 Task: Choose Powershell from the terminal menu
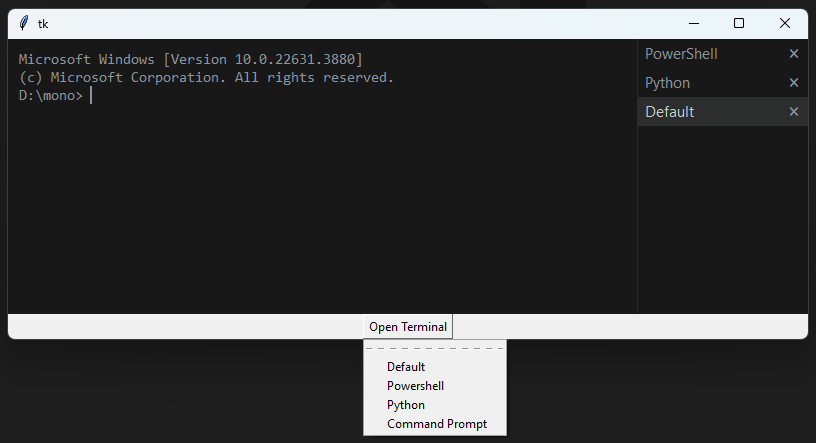(435, 386)
